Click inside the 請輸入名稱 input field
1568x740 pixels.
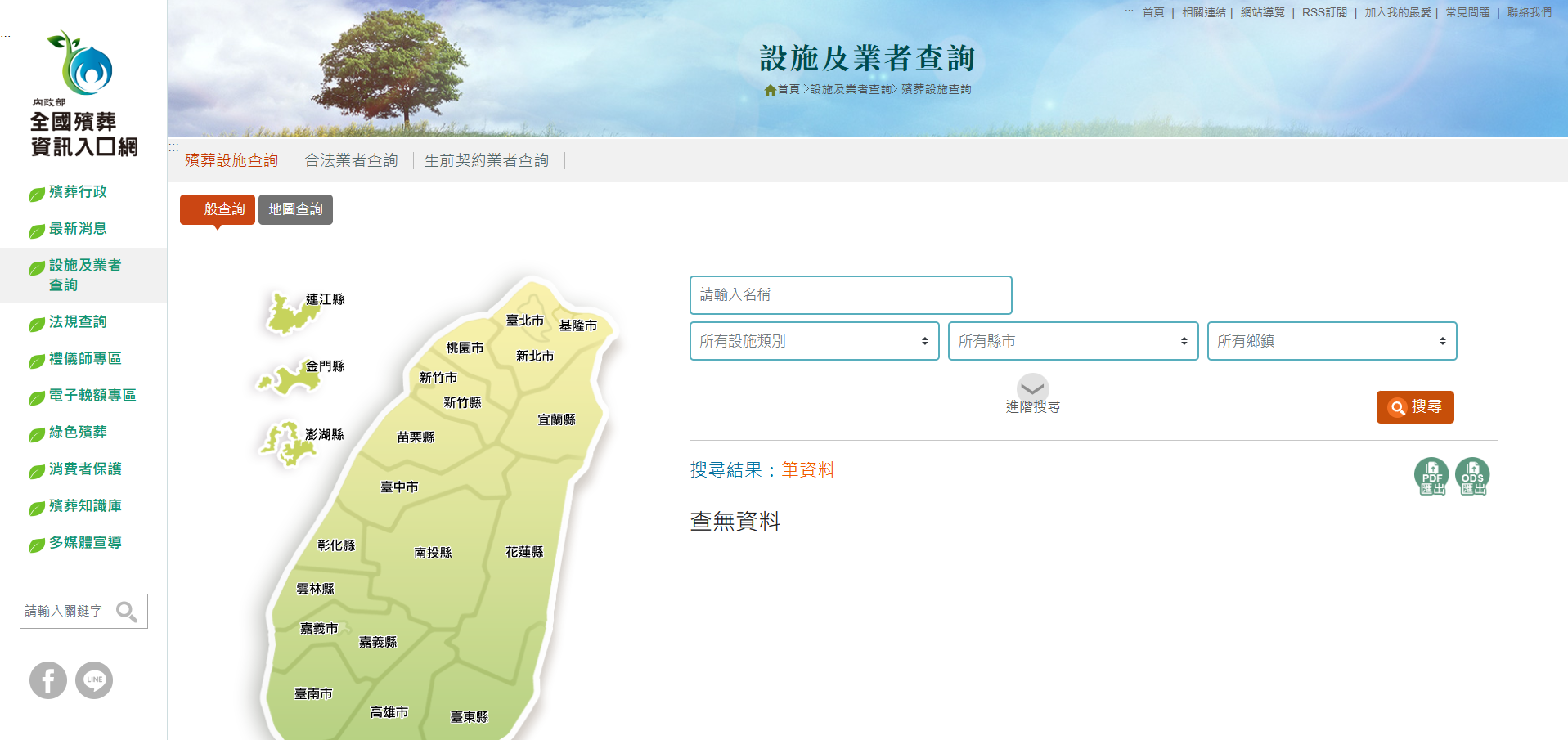[x=850, y=295]
